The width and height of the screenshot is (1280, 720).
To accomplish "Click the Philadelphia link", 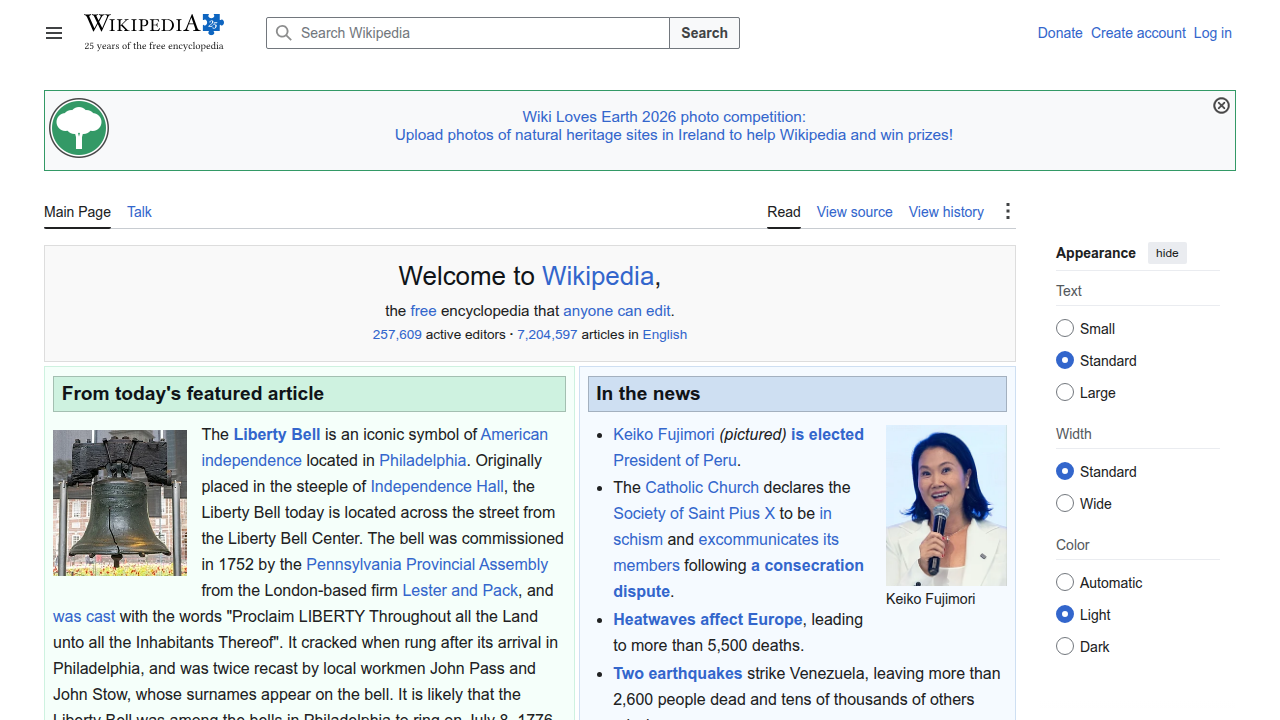I will (422, 460).
